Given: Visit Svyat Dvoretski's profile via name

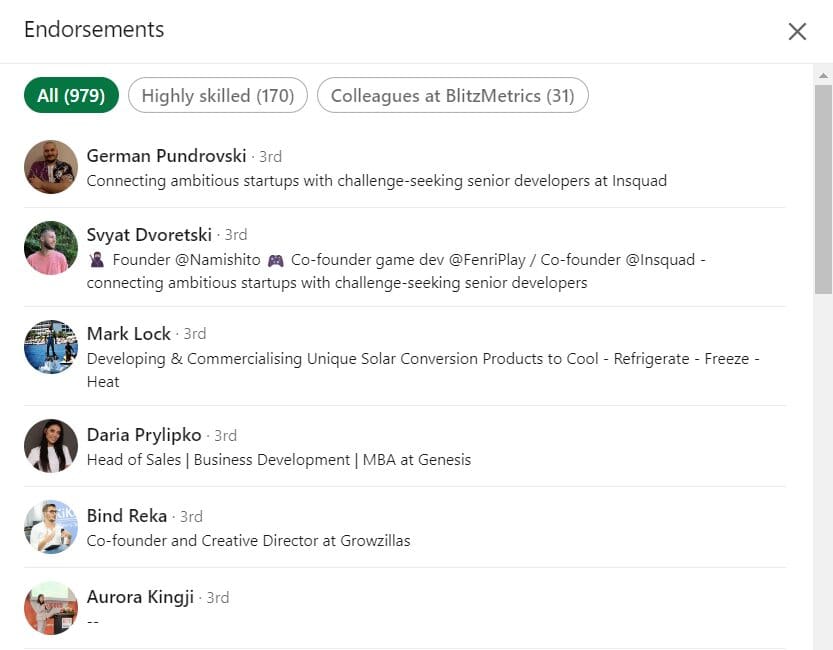Looking at the screenshot, I should (149, 235).
